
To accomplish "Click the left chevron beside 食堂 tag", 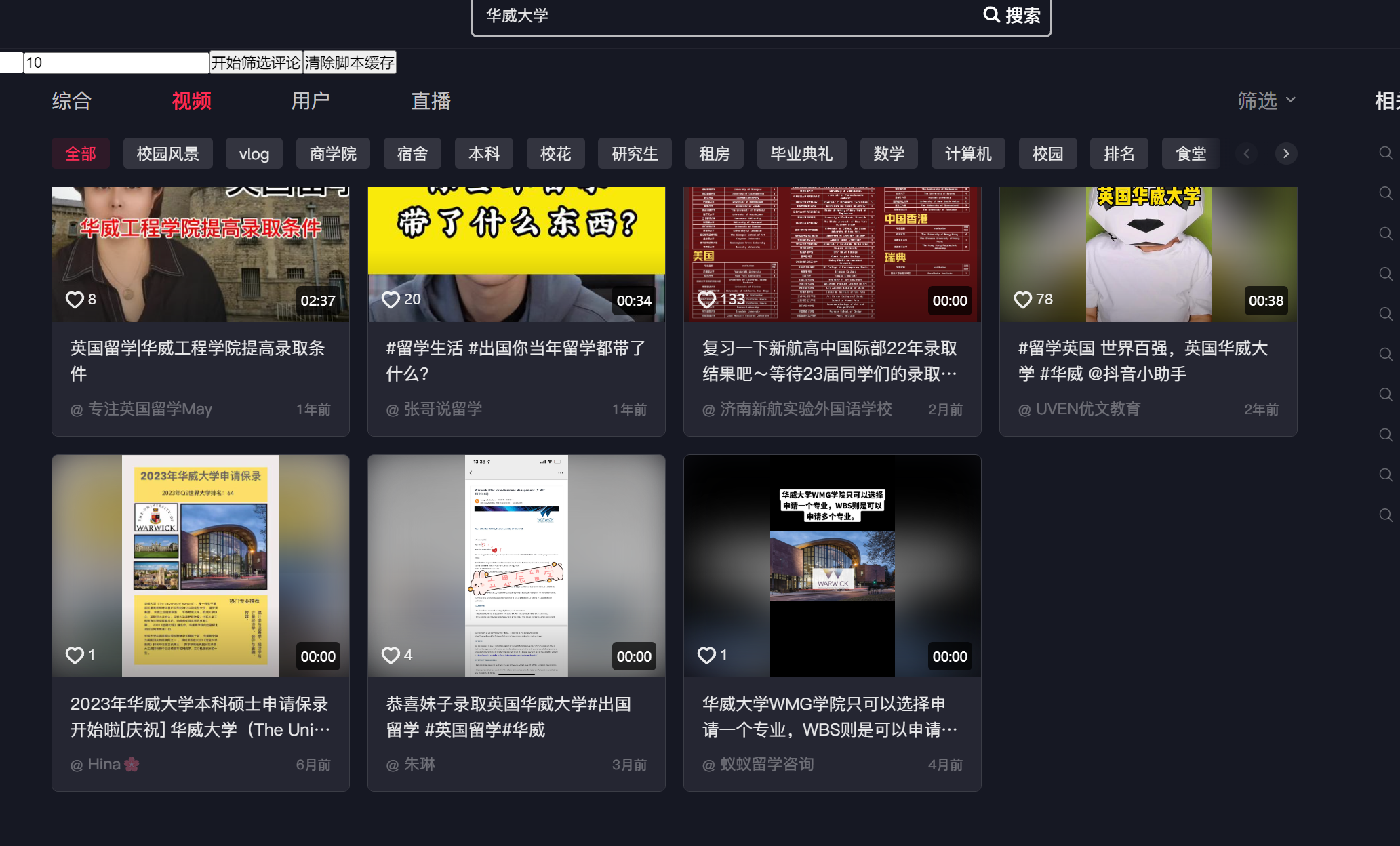I will [1246, 153].
